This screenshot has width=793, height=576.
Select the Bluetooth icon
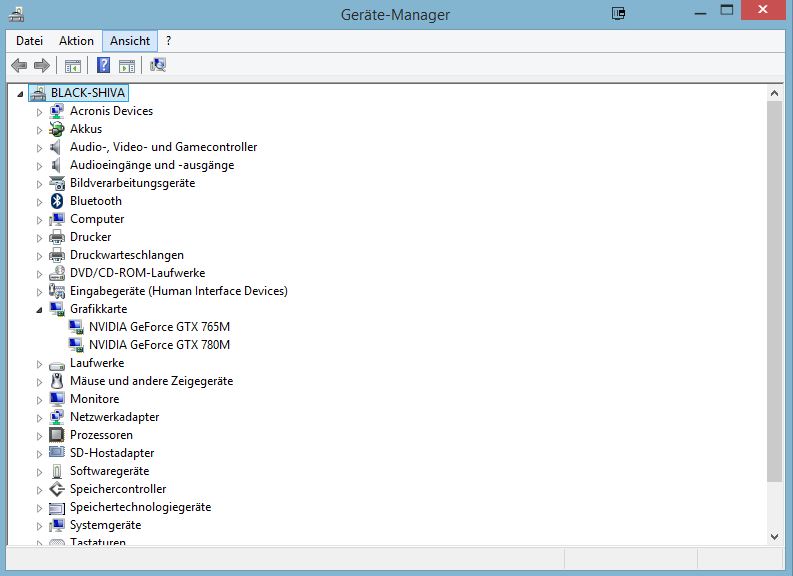pos(57,201)
